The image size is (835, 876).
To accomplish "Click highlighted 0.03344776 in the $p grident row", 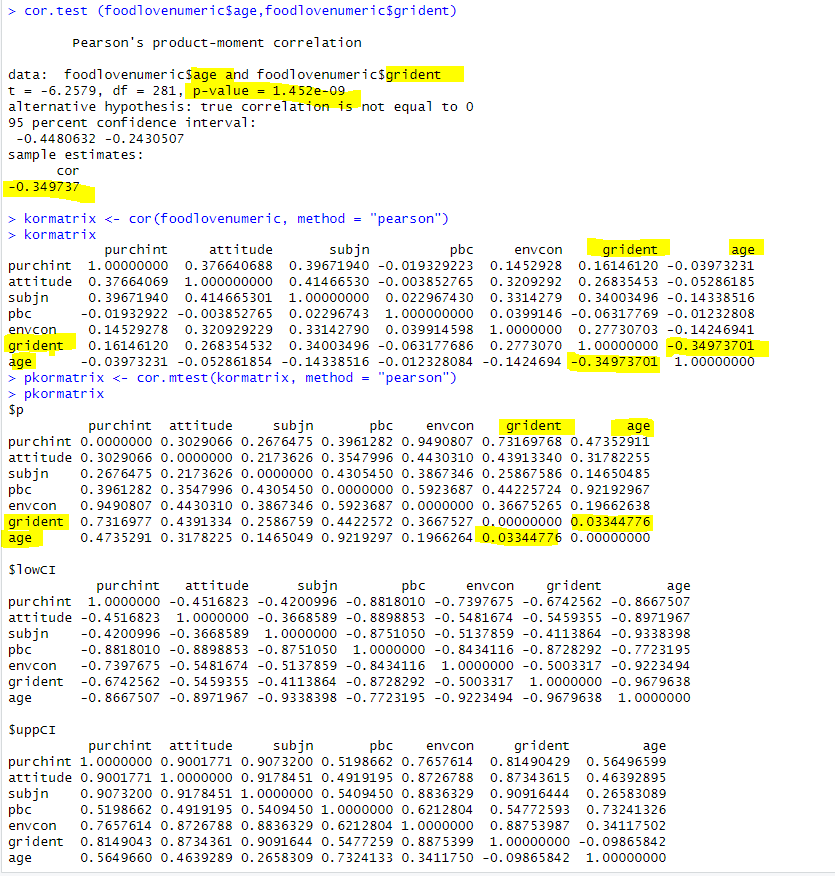I will tap(610, 522).
